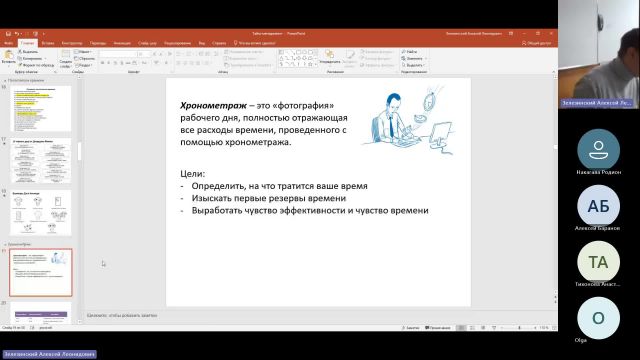Click the Notes (Заметки) button in status bar
Viewport: 640px width, 360px height.
click(410, 328)
